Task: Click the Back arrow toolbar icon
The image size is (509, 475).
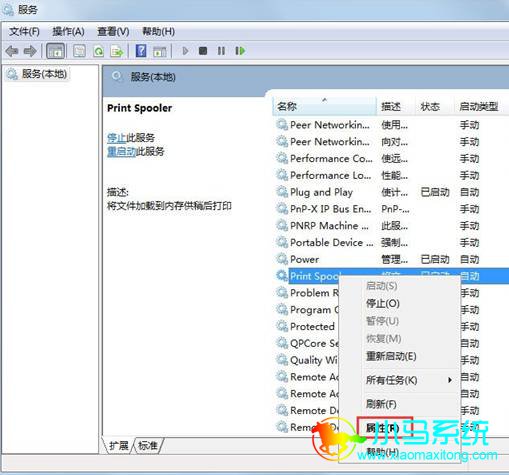Action: click(12, 51)
